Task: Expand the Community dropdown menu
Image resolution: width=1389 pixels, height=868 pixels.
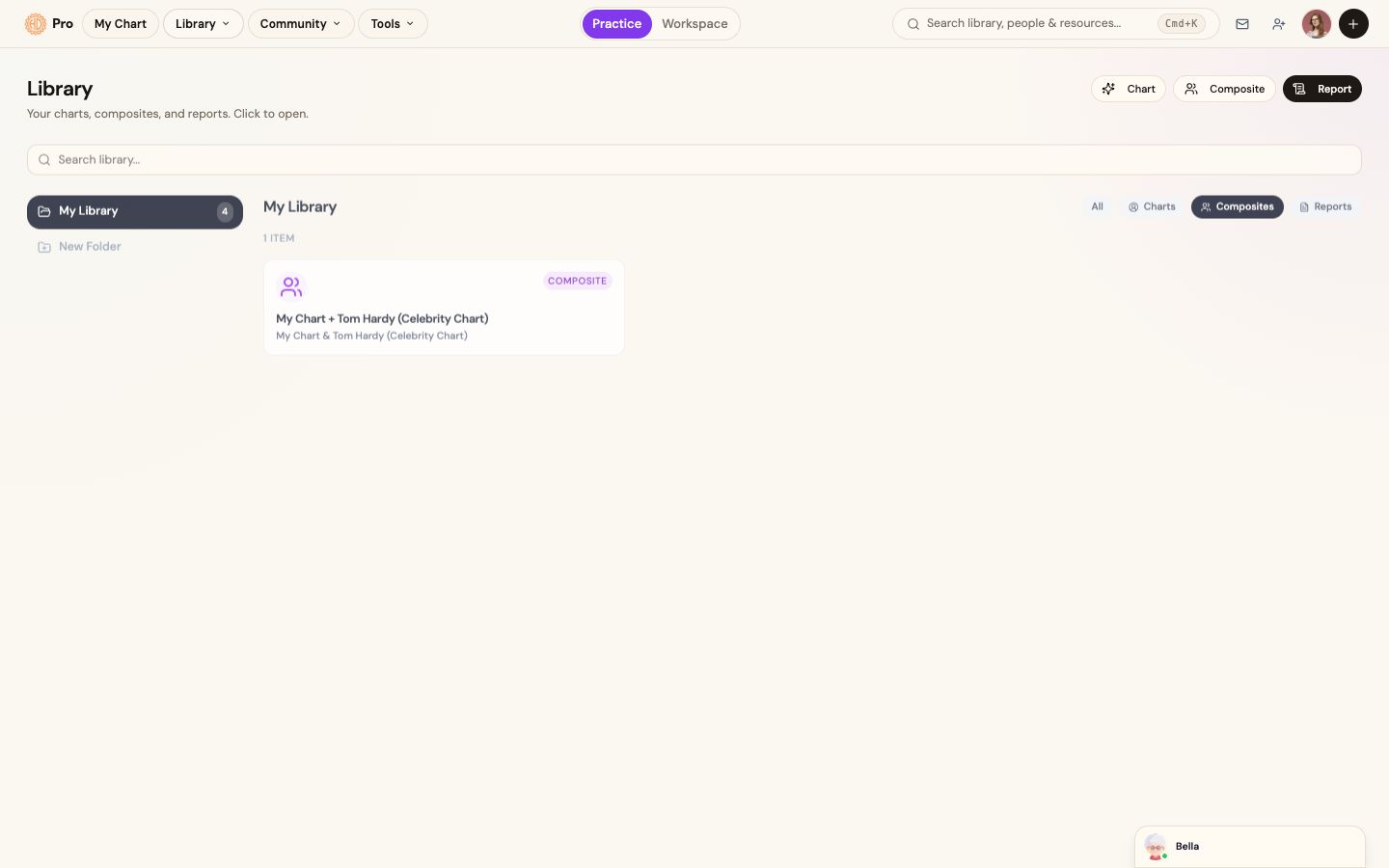Action: [x=301, y=24]
